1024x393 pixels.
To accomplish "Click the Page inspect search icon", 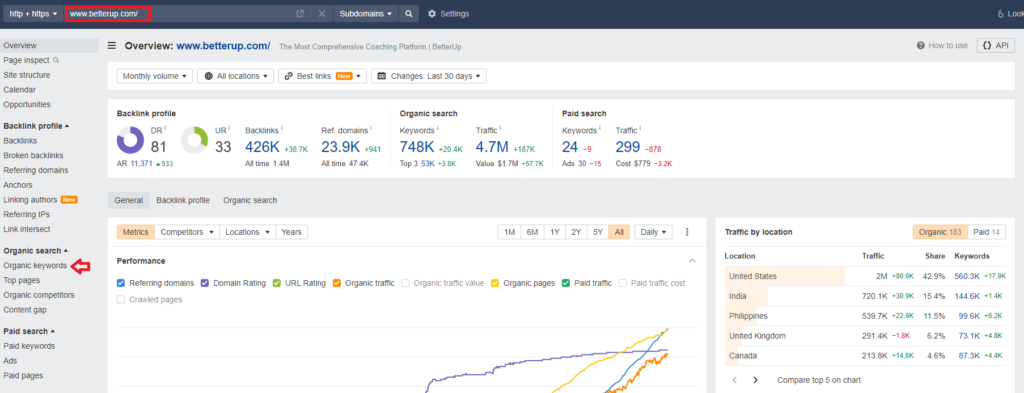I will (56, 60).
